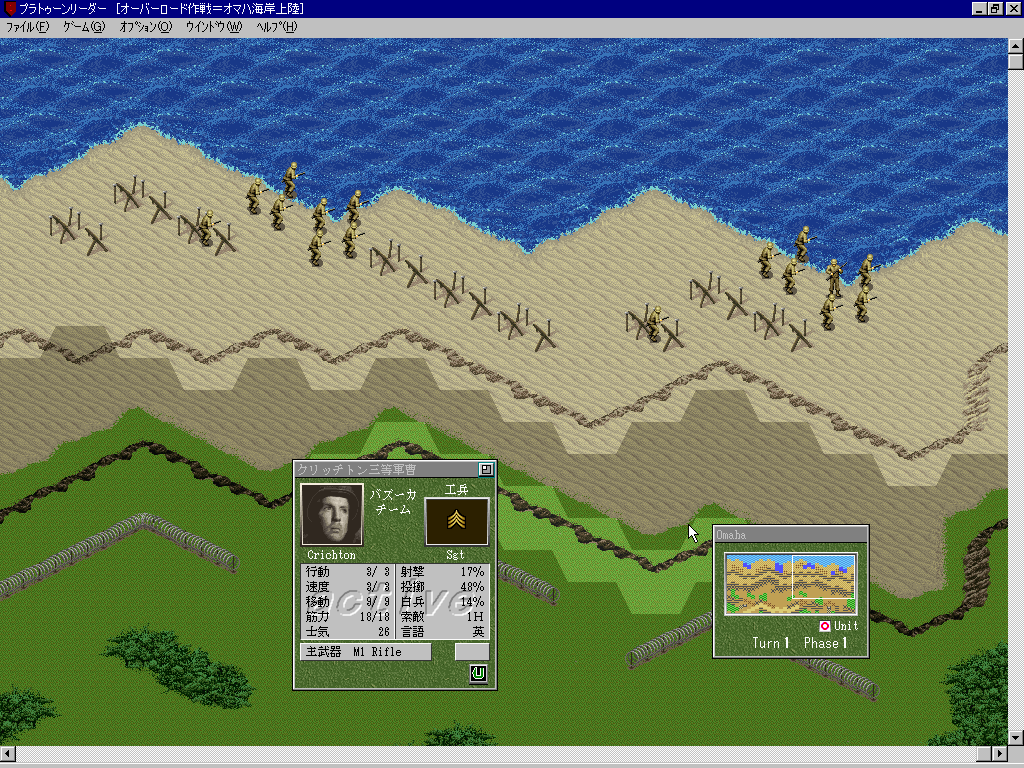Click the Crichton name label
Viewport: 1024px width, 768px height.
tap(331, 555)
